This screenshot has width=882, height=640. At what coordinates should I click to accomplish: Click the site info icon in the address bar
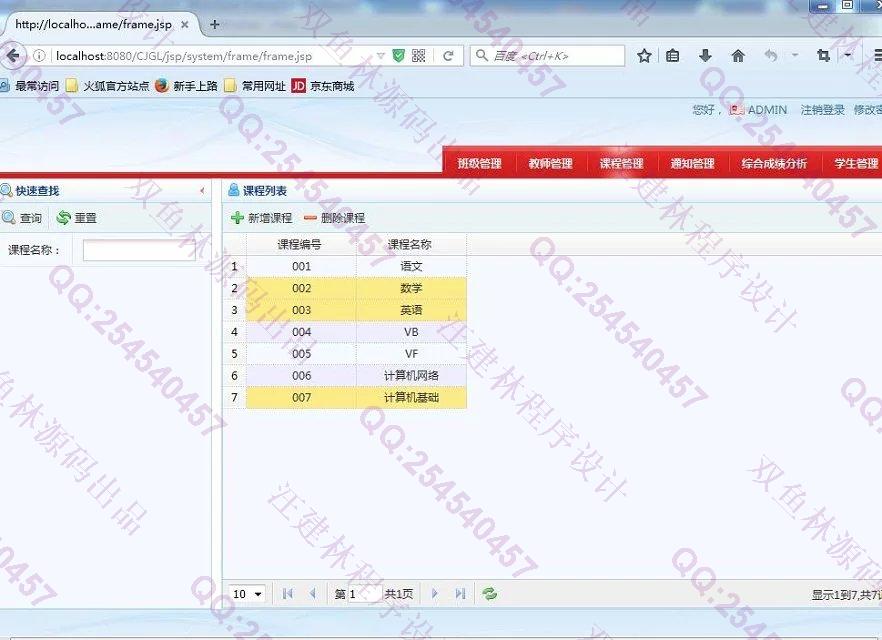click(x=39, y=56)
